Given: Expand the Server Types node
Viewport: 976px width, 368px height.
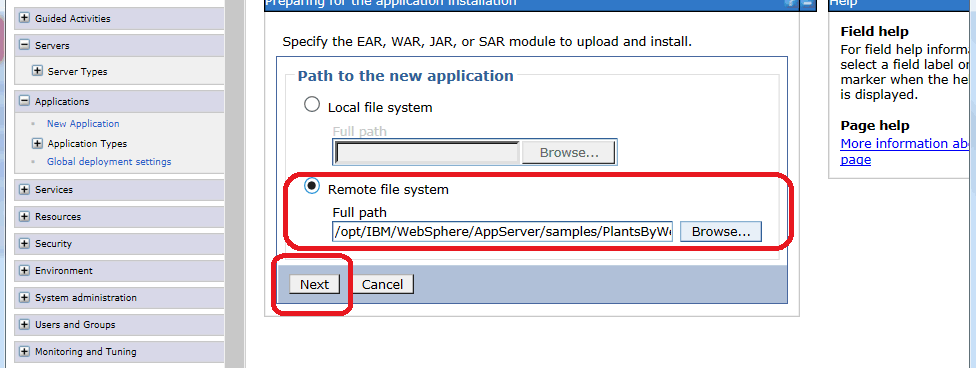Looking at the screenshot, I should pyautogui.click(x=37, y=72).
